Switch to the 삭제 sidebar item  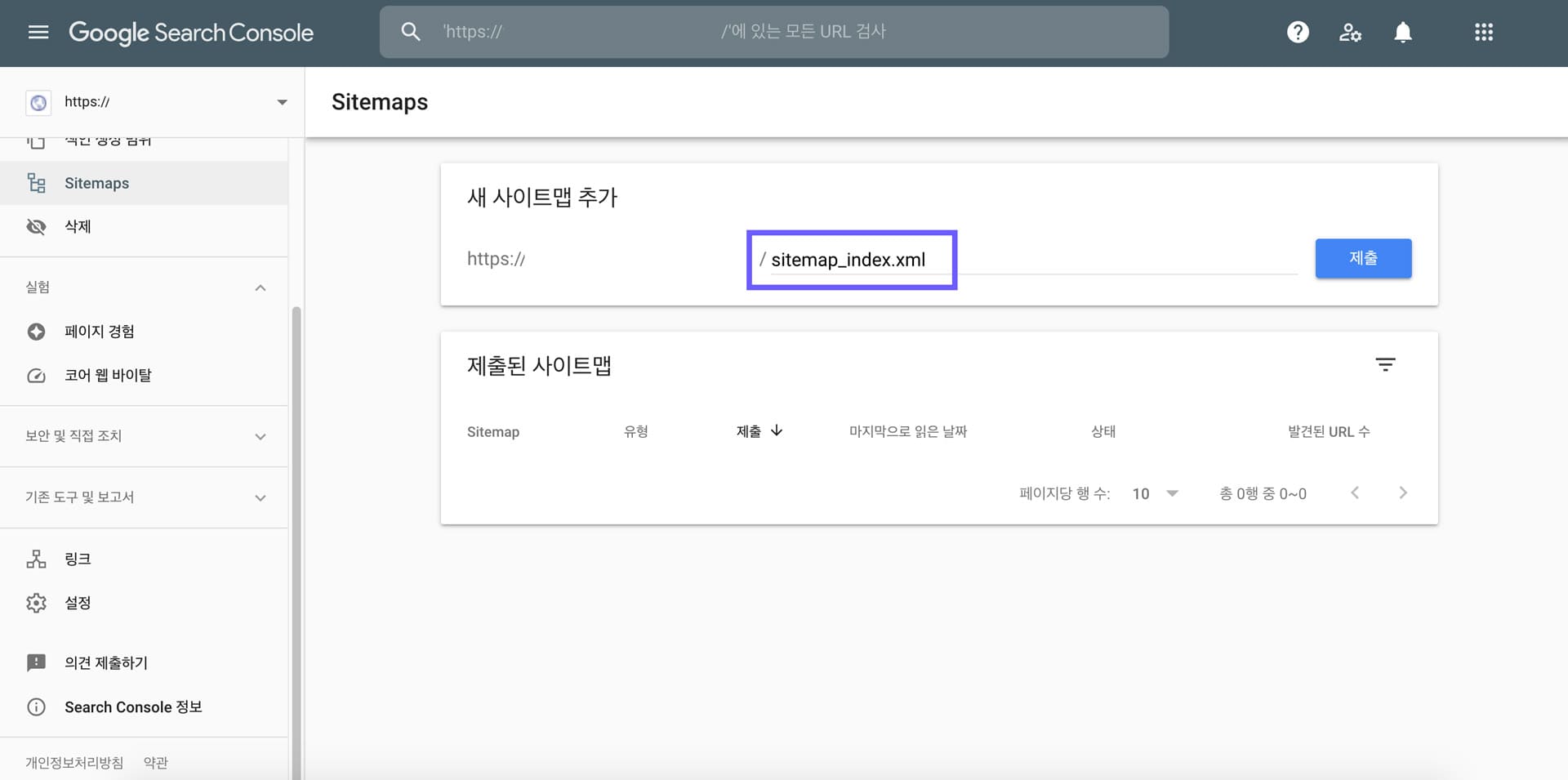tap(78, 226)
